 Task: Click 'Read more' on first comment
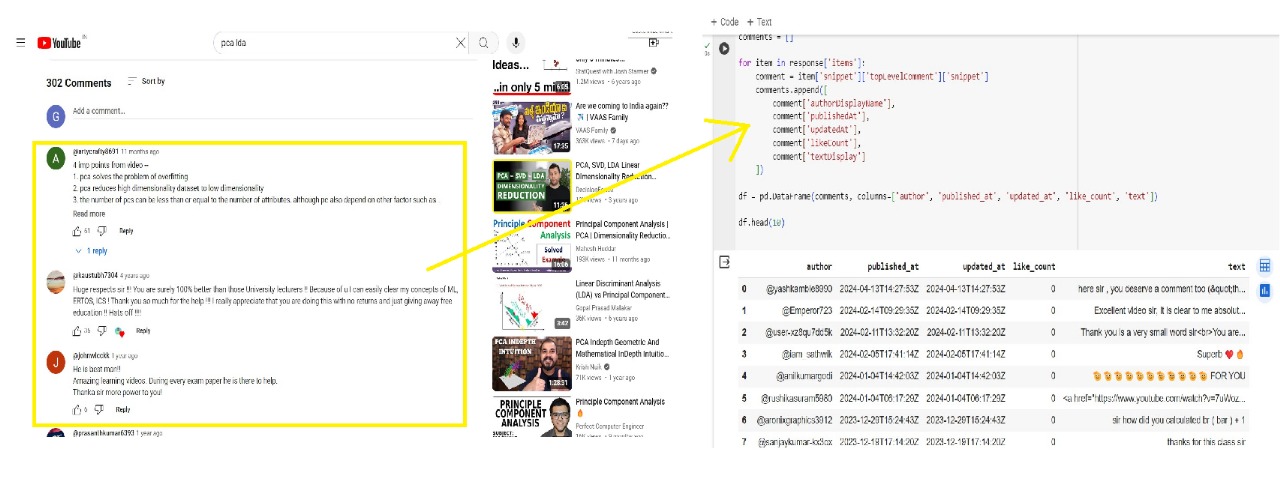tap(88, 213)
